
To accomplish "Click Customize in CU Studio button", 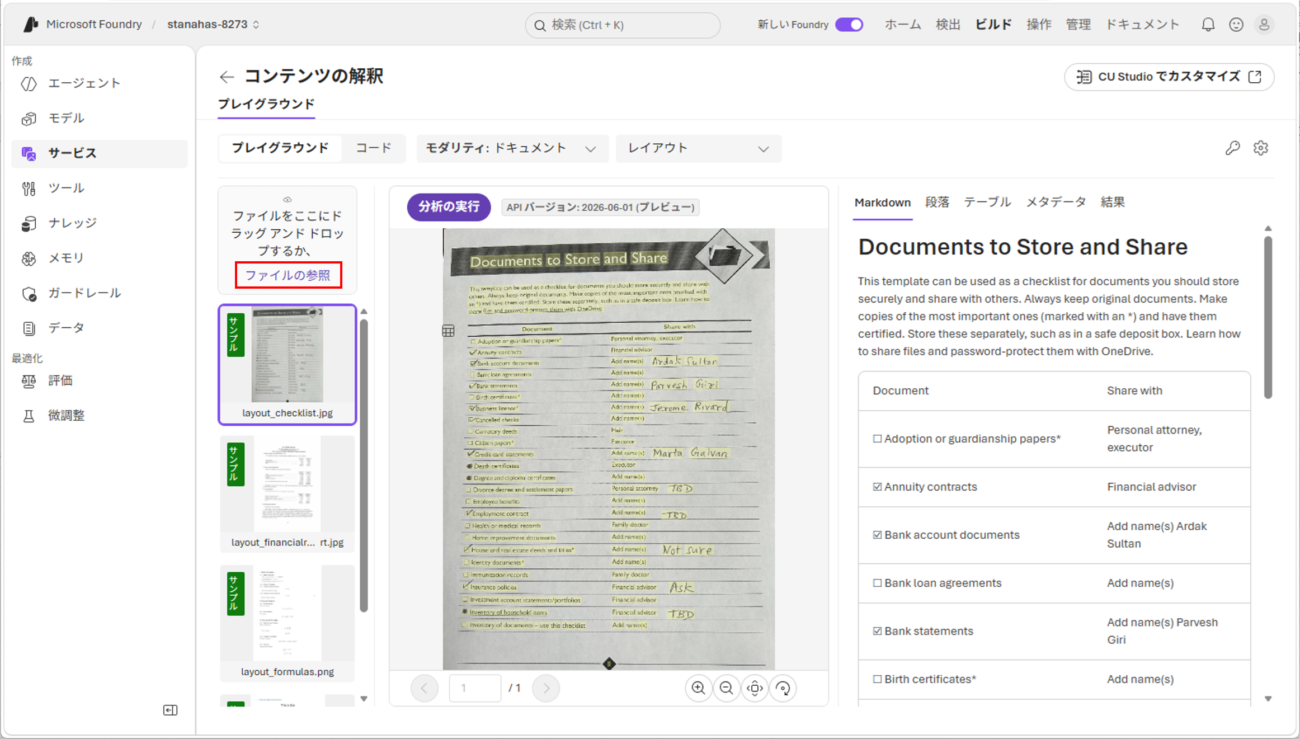I will click(1169, 77).
